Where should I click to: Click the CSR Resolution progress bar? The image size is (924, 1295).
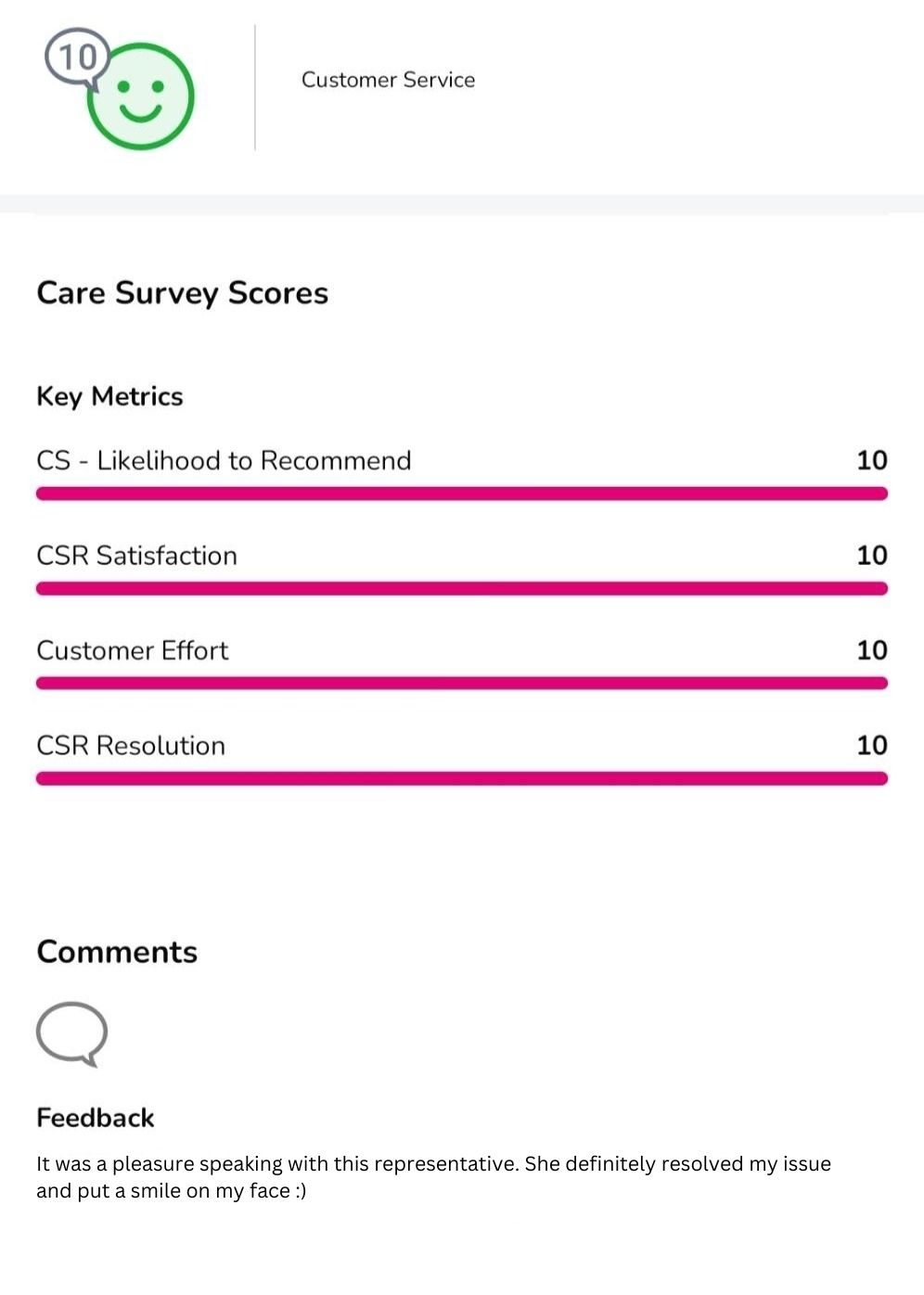coord(461,778)
